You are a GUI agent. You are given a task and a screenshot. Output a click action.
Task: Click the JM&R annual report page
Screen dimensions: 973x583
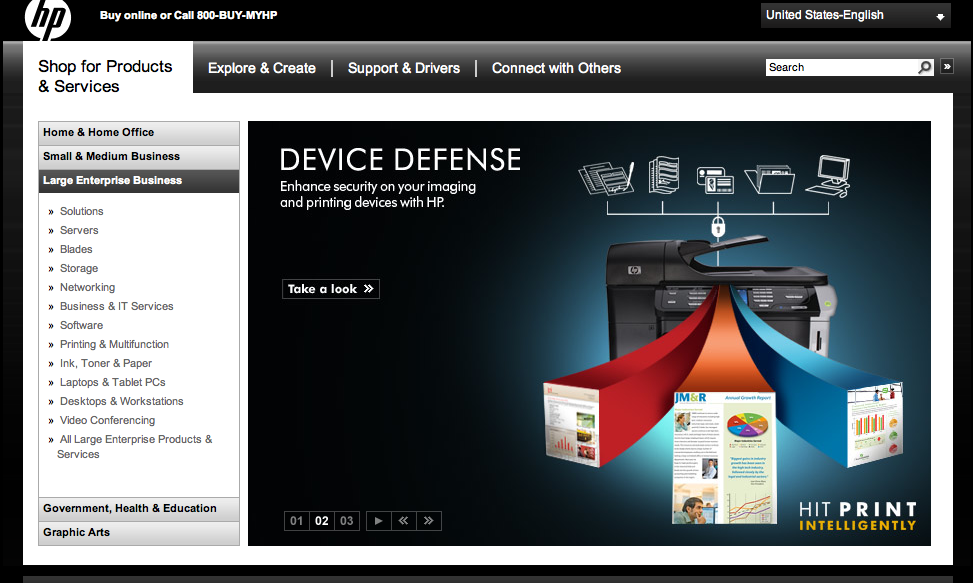[724, 458]
